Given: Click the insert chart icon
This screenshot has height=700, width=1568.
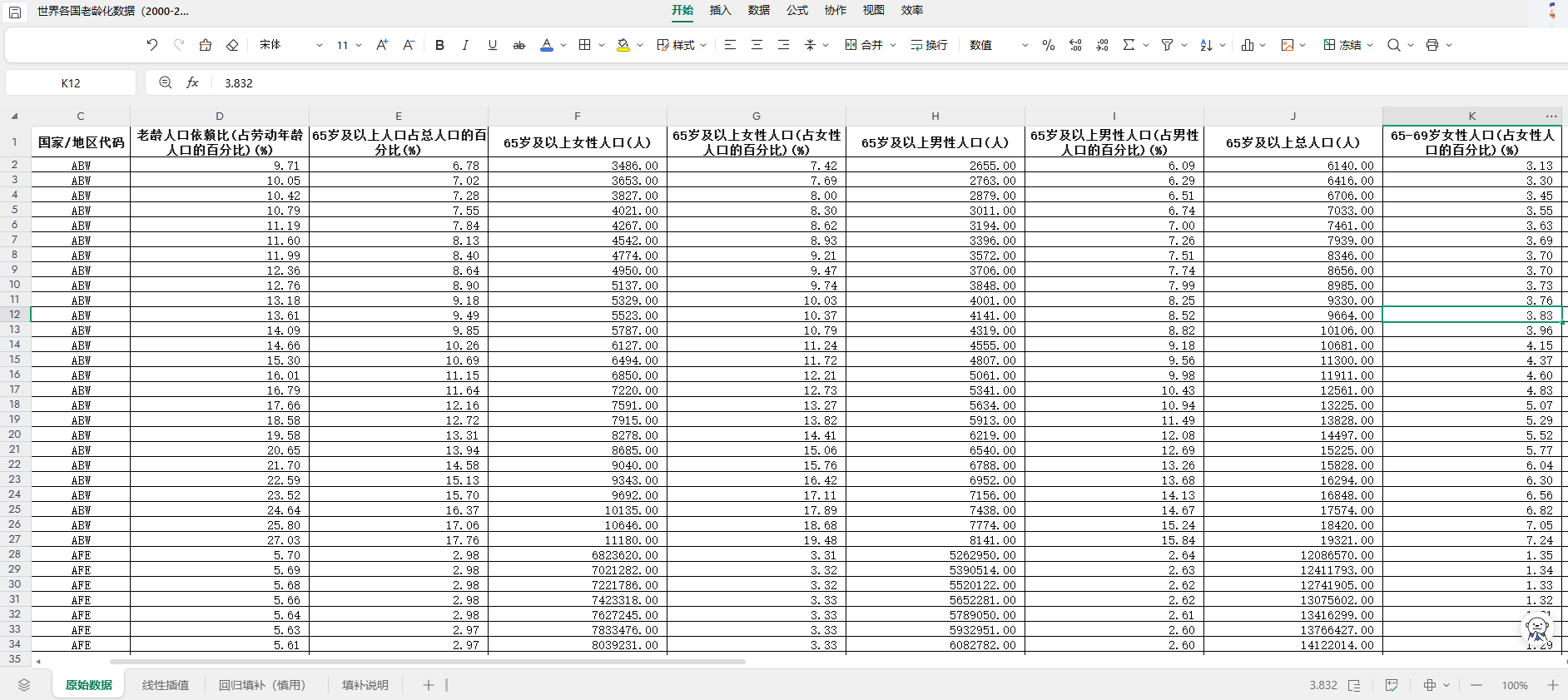Looking at the screenshot, I should (1247, 45).
